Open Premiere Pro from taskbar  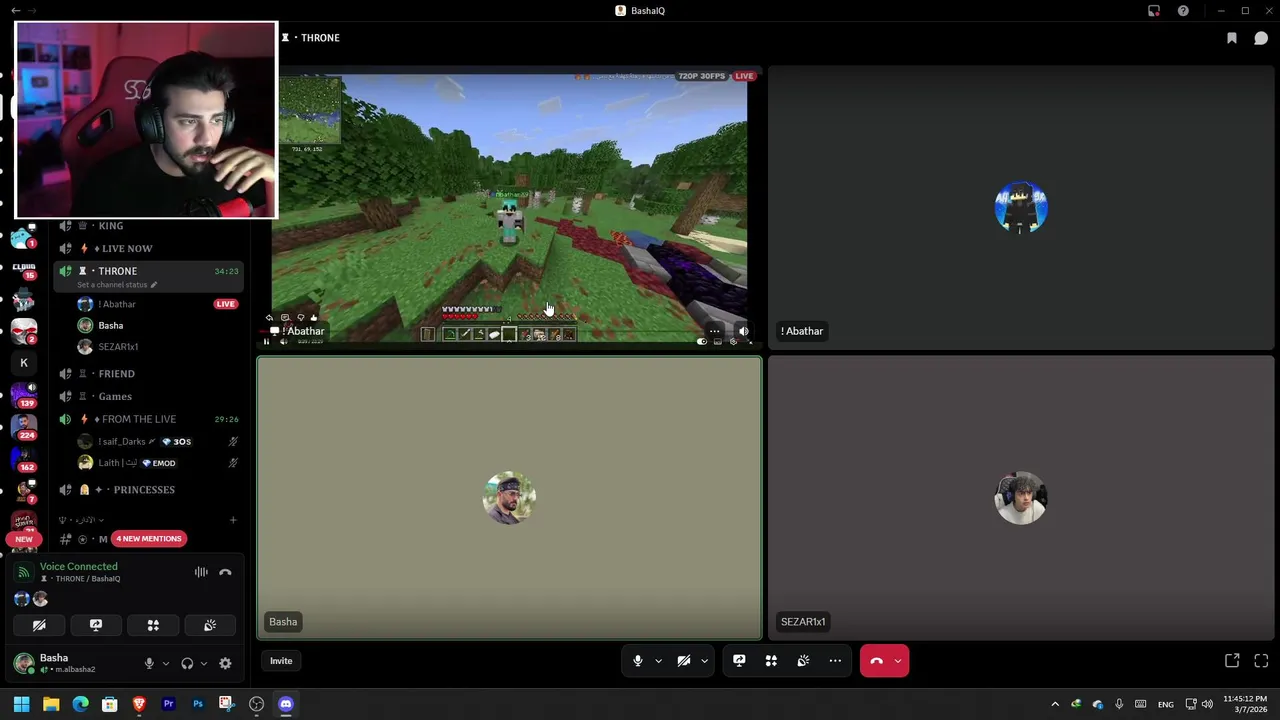(168, 704)
